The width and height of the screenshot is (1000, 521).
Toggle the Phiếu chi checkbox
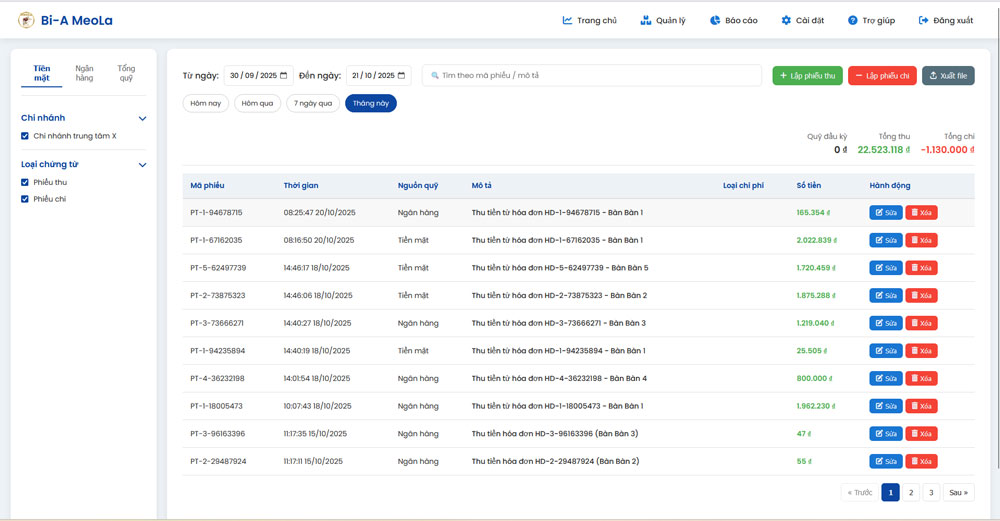[25, 199]
